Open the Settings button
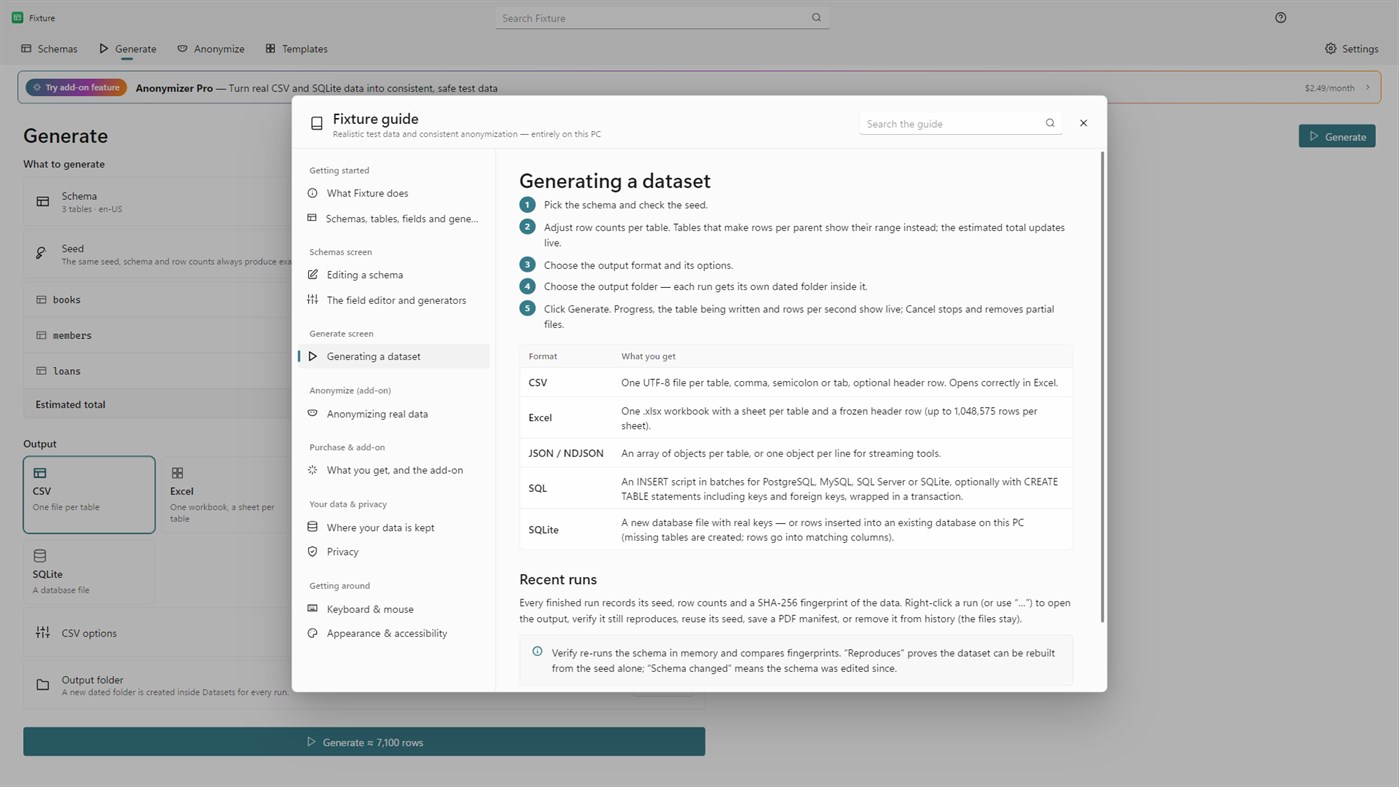Screen dimensions: 1399x787 tap(1351, 49)
